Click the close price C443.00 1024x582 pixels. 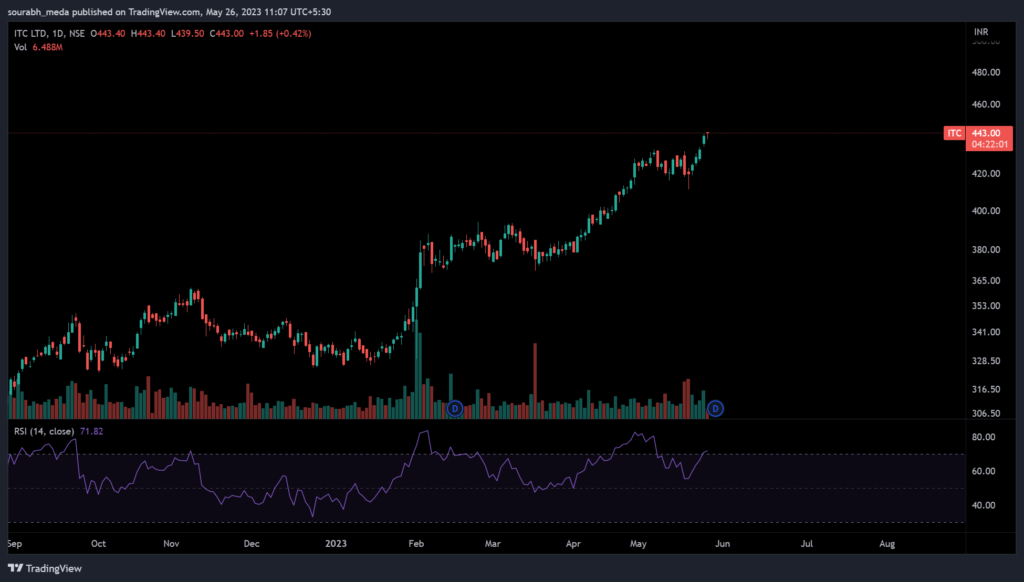[x=226, y=33]
